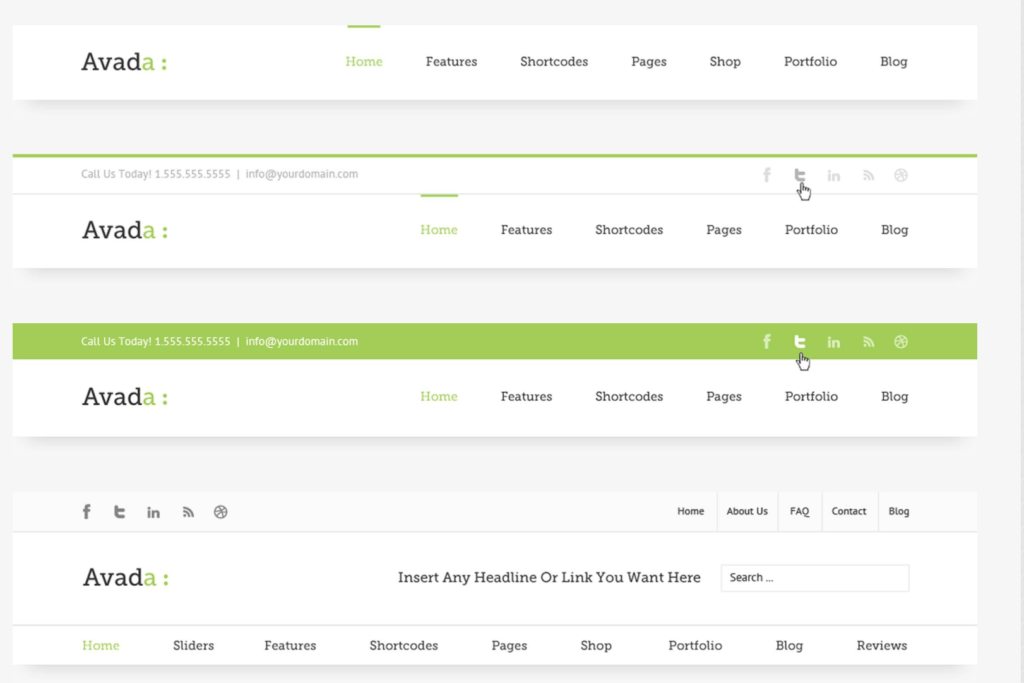
Task: Open About Us in the small top menu
Action: [747, 511]
